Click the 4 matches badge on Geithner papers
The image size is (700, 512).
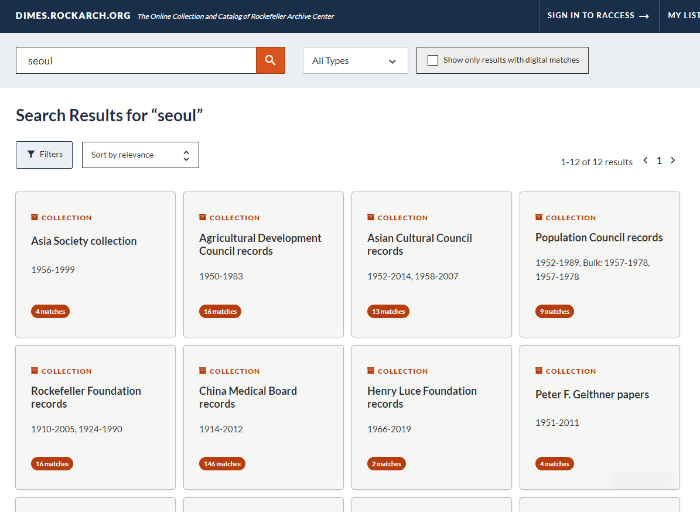click(x=554, y=464)
